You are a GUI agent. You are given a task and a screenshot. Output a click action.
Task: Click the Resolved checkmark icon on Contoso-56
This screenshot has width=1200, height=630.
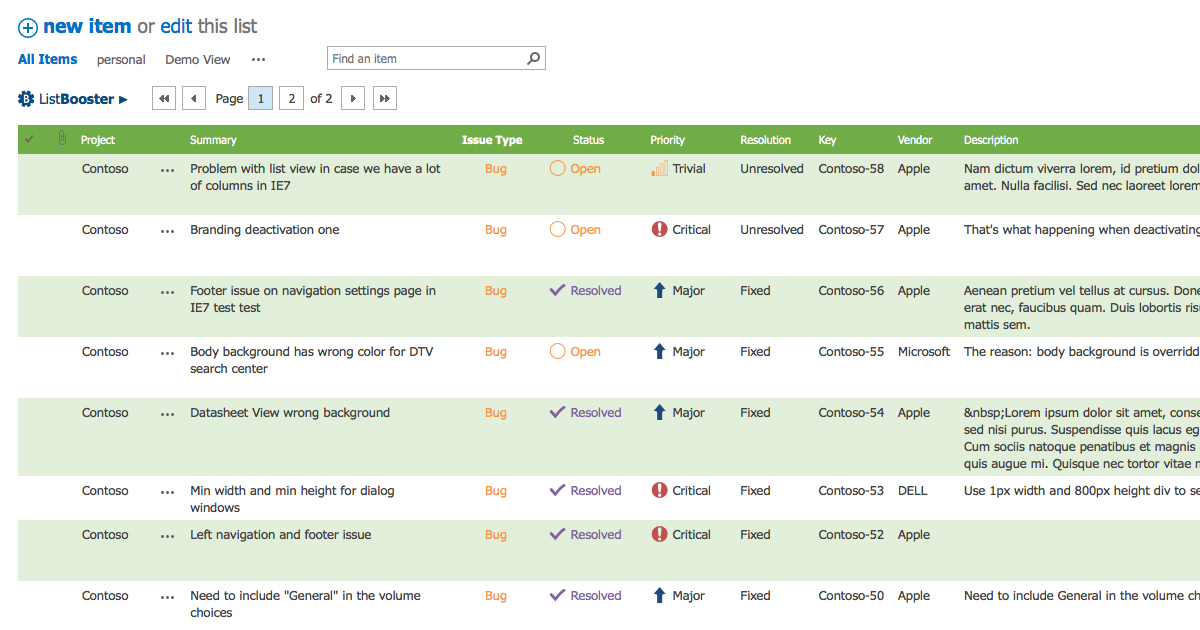pos(558,290)
